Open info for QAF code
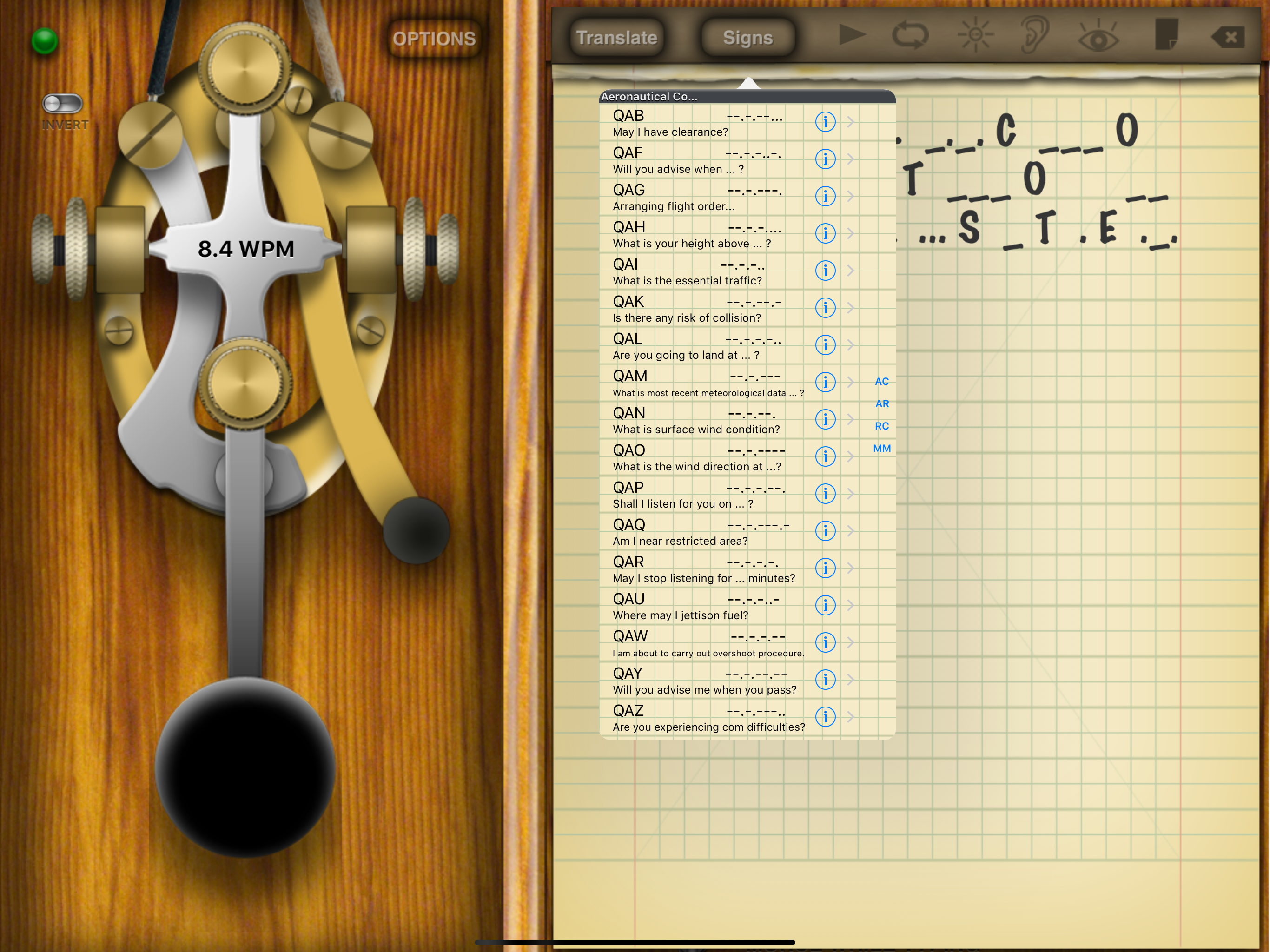 point(825,159)
